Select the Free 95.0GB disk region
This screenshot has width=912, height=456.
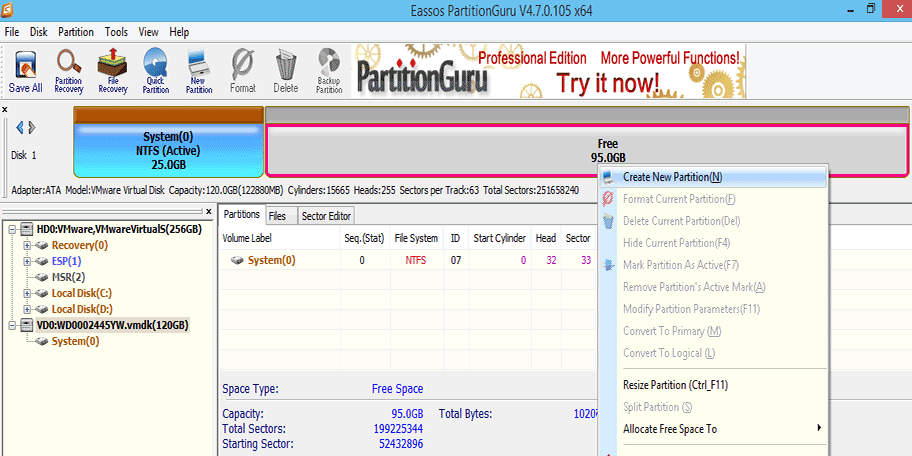tap(587, 150)
